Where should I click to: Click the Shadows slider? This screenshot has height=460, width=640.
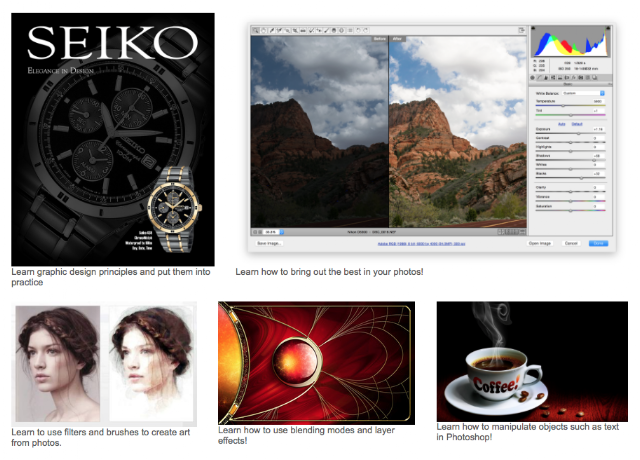click(x=570, y=160)
